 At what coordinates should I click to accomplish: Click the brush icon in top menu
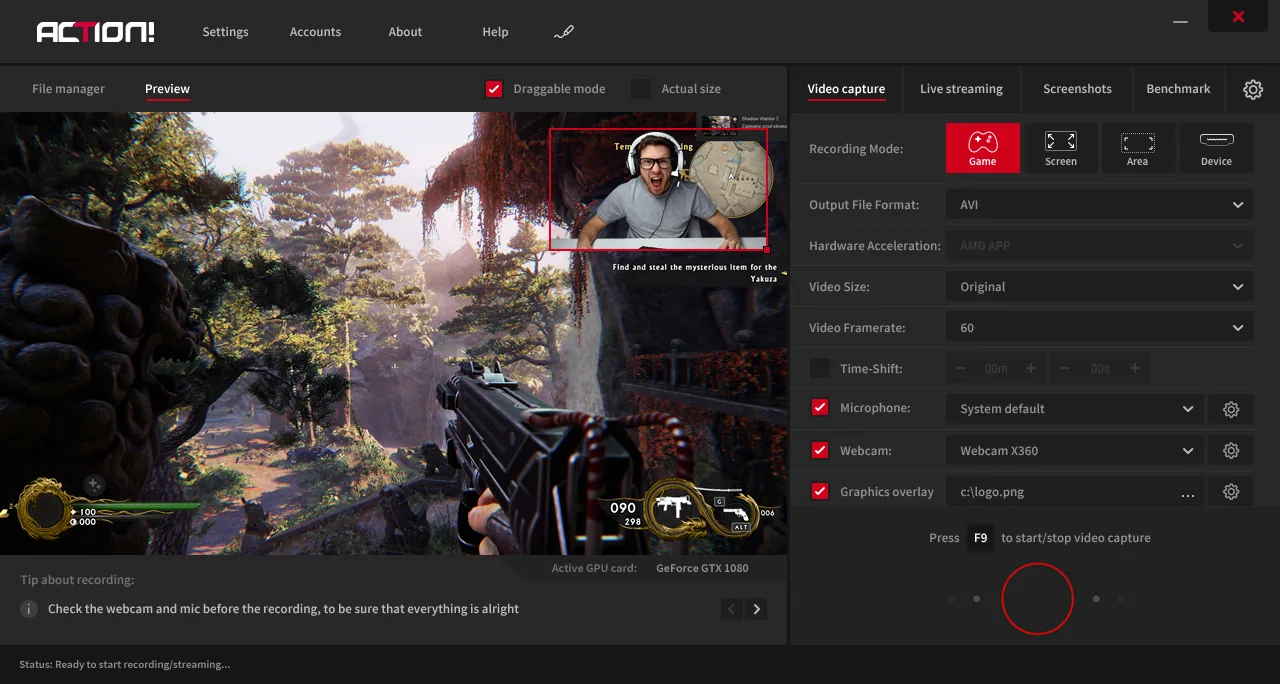[564, 32]
